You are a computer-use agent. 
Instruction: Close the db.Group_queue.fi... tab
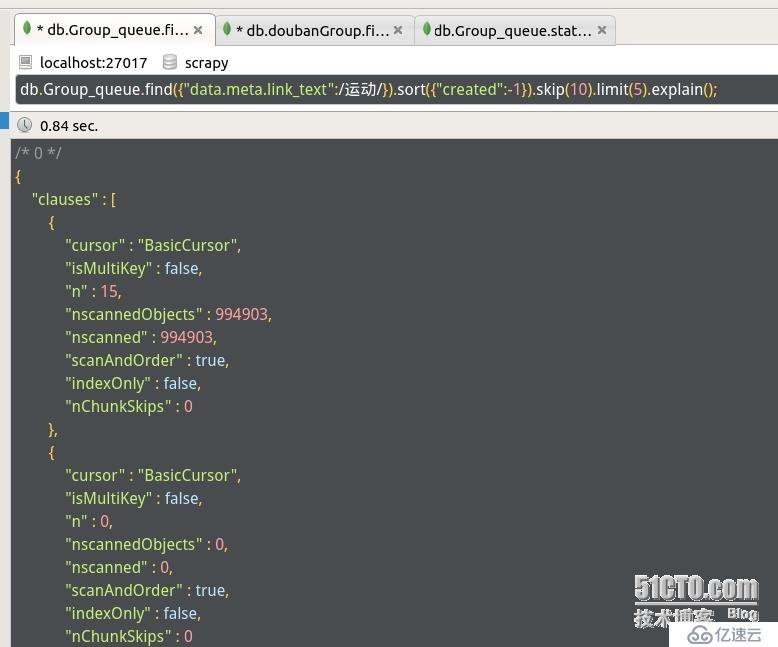(x=198, y=30)
